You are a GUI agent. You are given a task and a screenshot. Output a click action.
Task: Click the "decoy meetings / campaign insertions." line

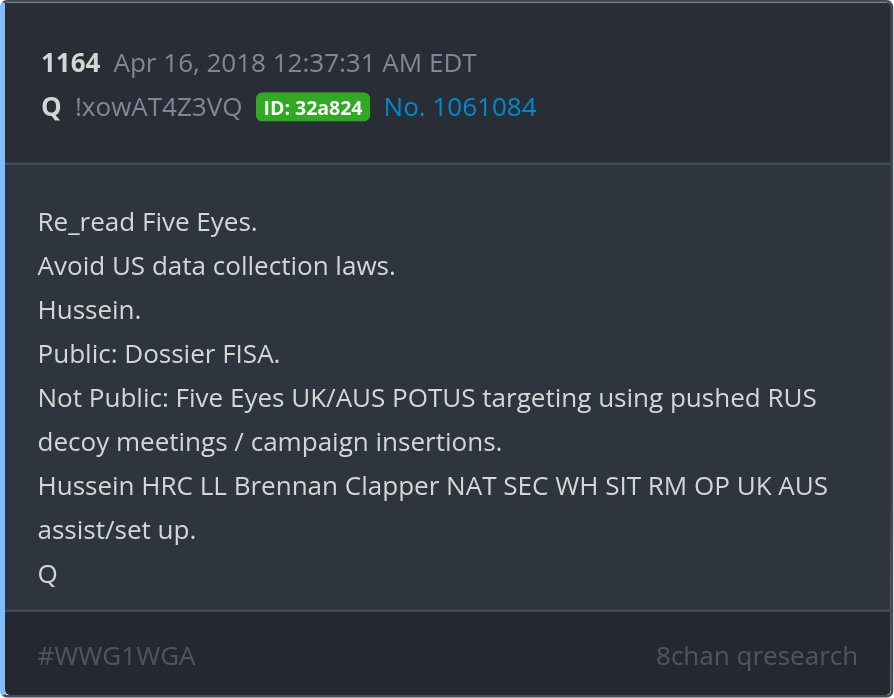[x=270, y=442]
